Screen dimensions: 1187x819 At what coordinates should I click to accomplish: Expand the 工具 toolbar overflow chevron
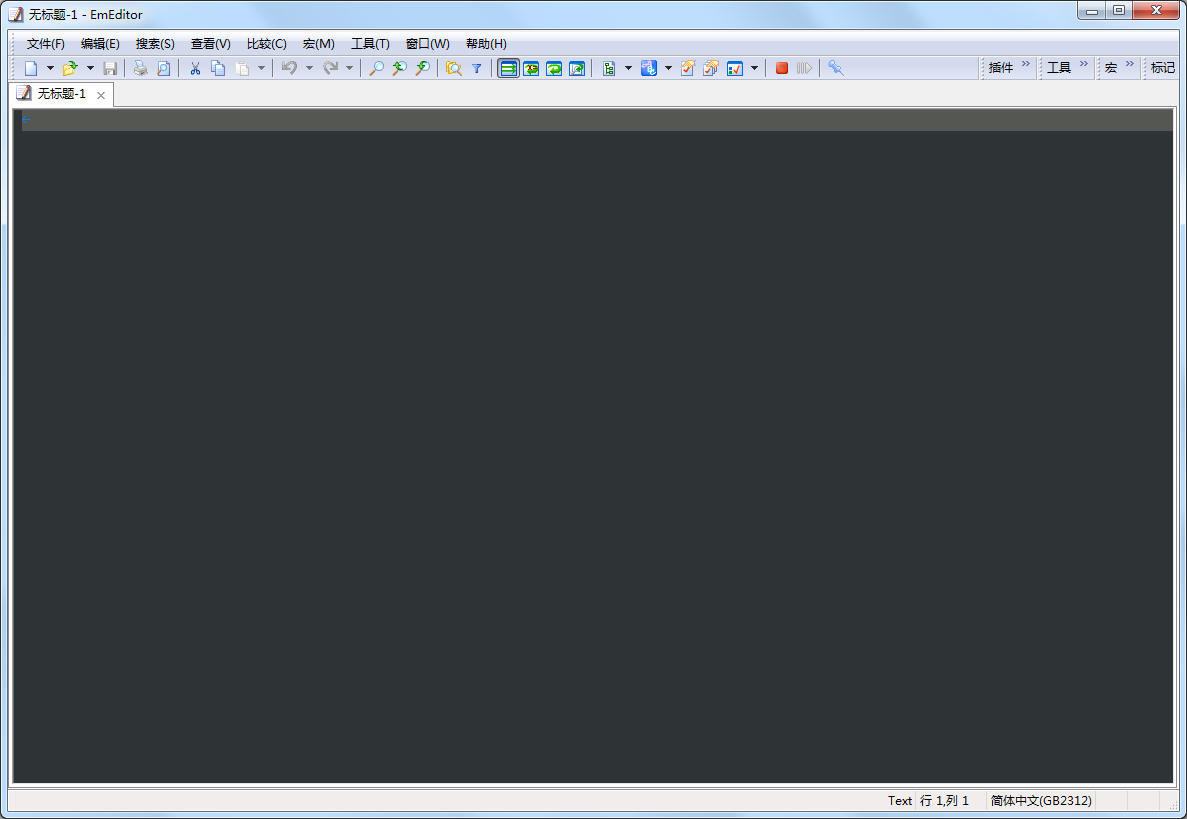pyautogui.click(x=1083, y=64)
